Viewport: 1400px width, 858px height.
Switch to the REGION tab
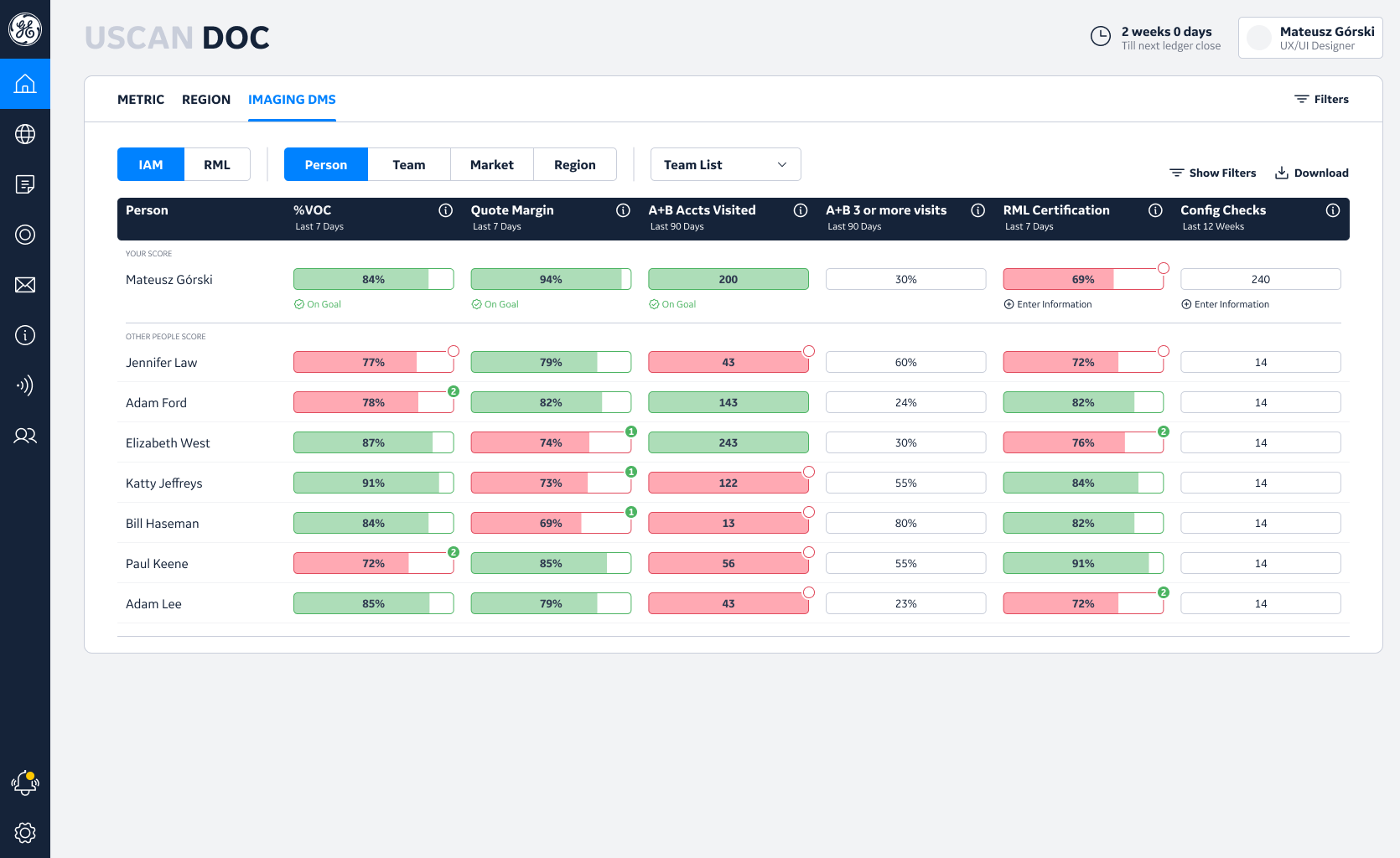[206, 100]
